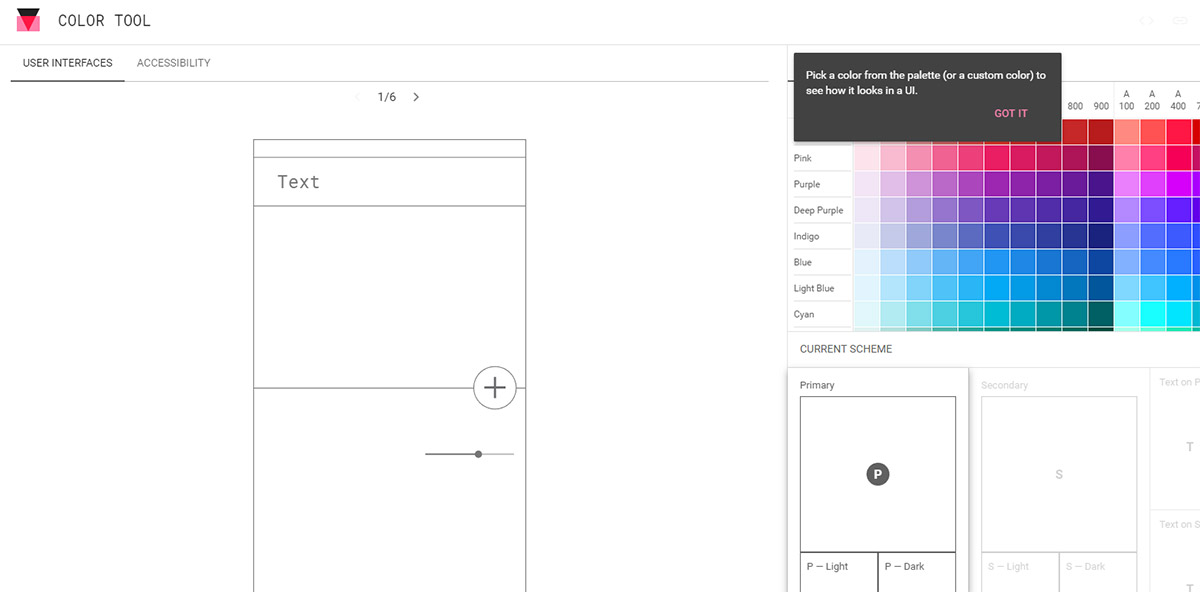Click the link share icon in top bar
This screenshot has height=592, width=1200.
pos(1181,20)
